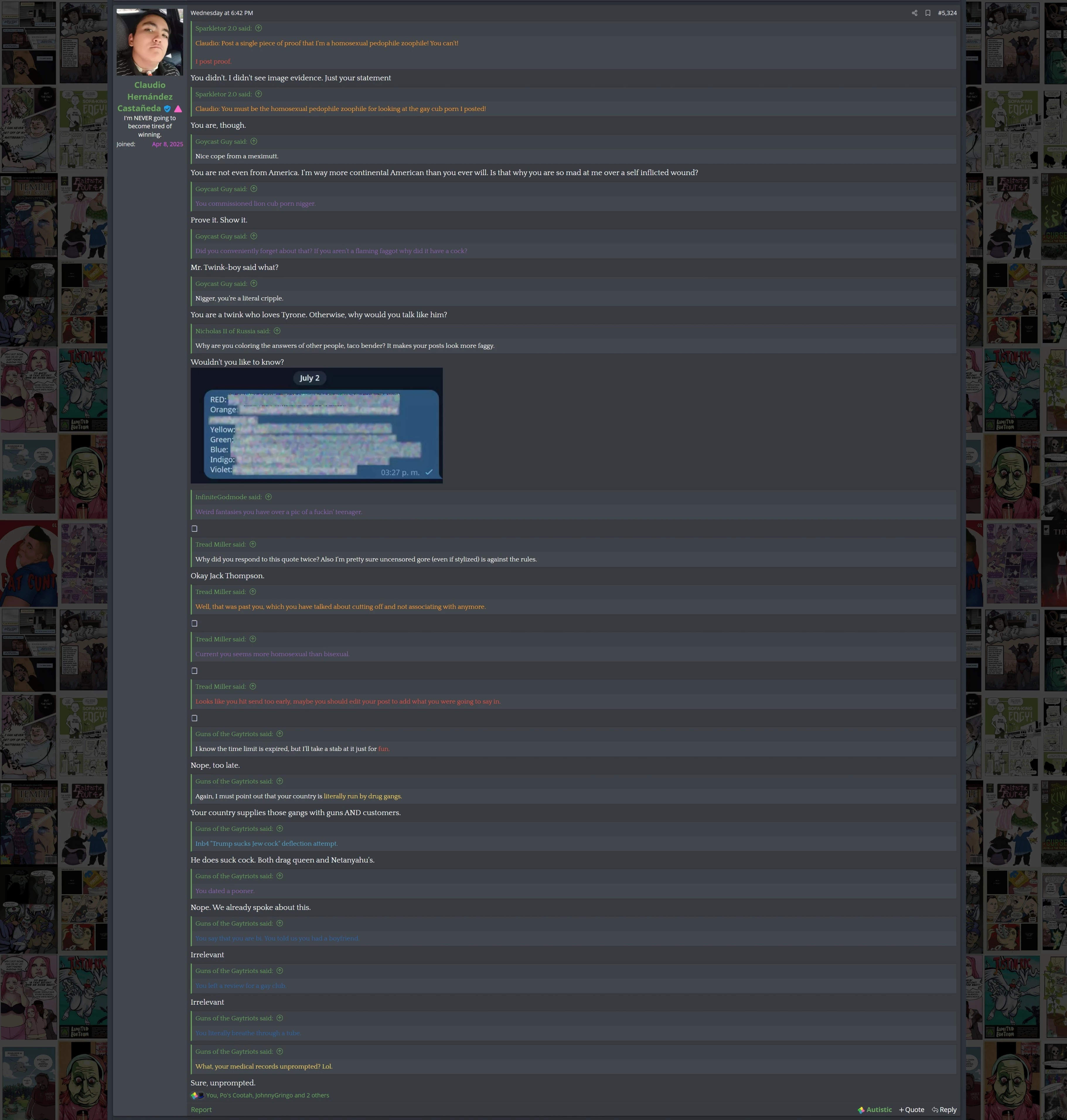Open the post number #5,324 permalink
Screen dimensions: 1067x1120
947,13
